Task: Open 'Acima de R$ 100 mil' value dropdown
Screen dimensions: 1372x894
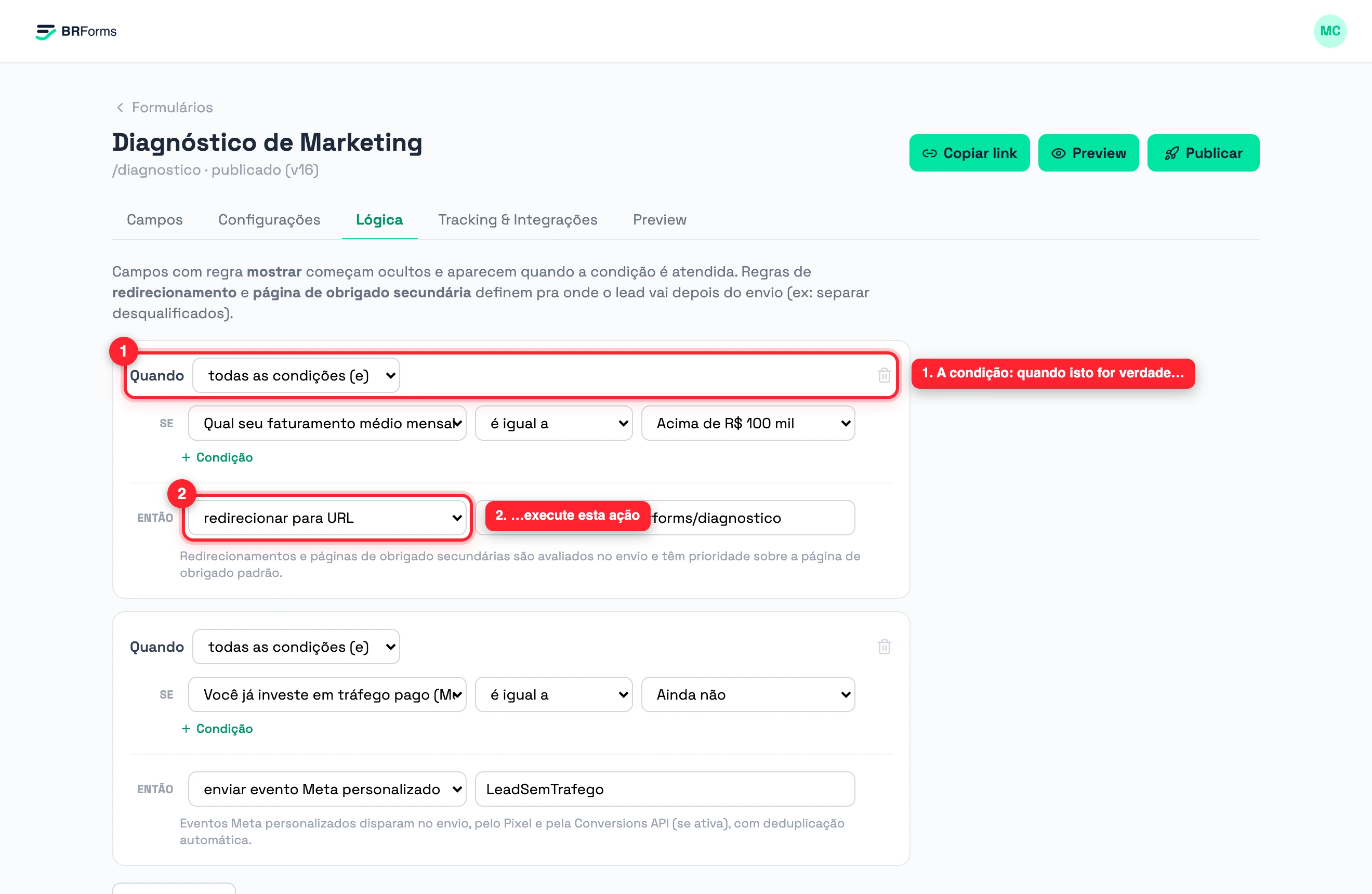Action: [748, 424]
